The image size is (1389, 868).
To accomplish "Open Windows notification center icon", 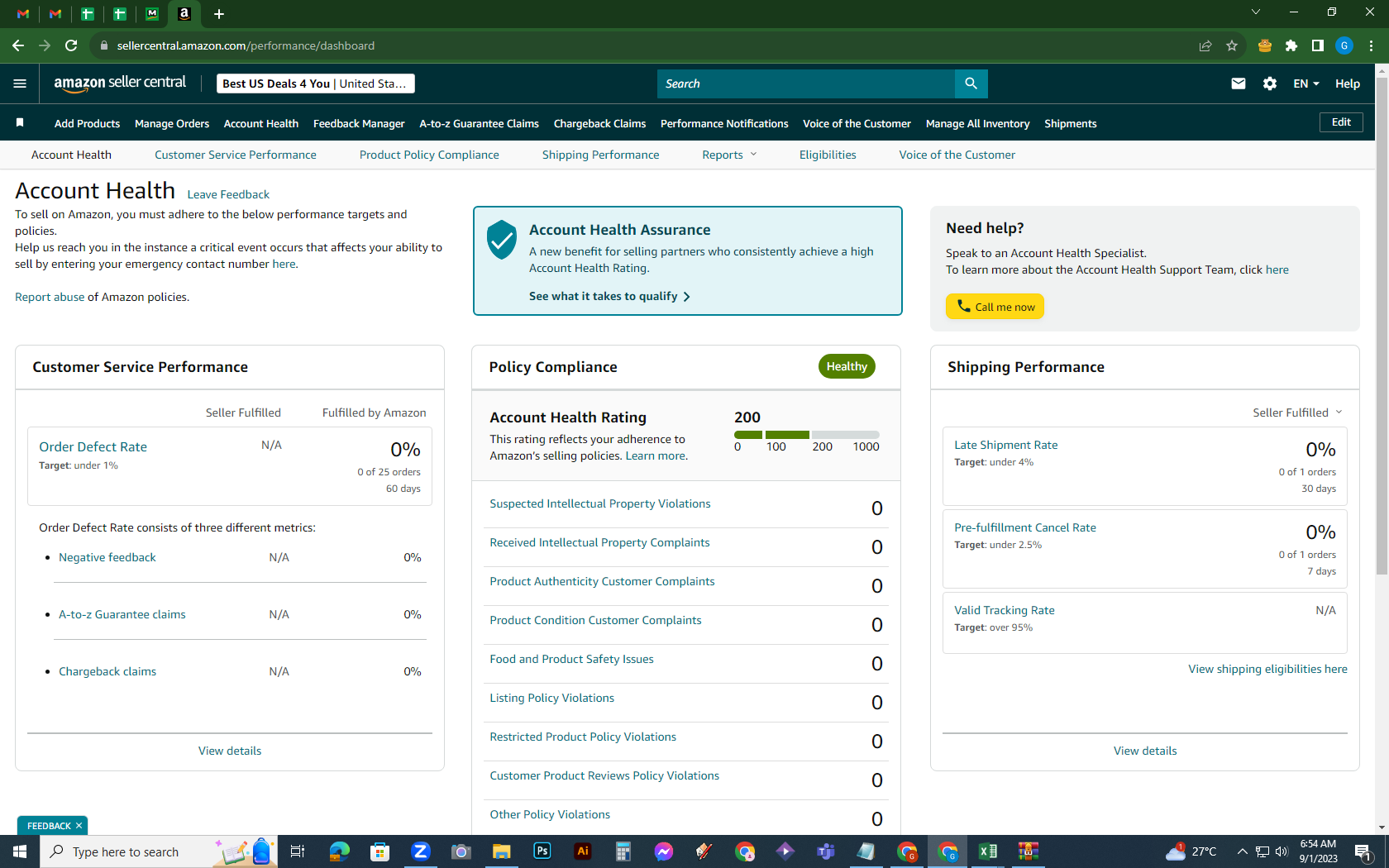I will coord(1364,851).
